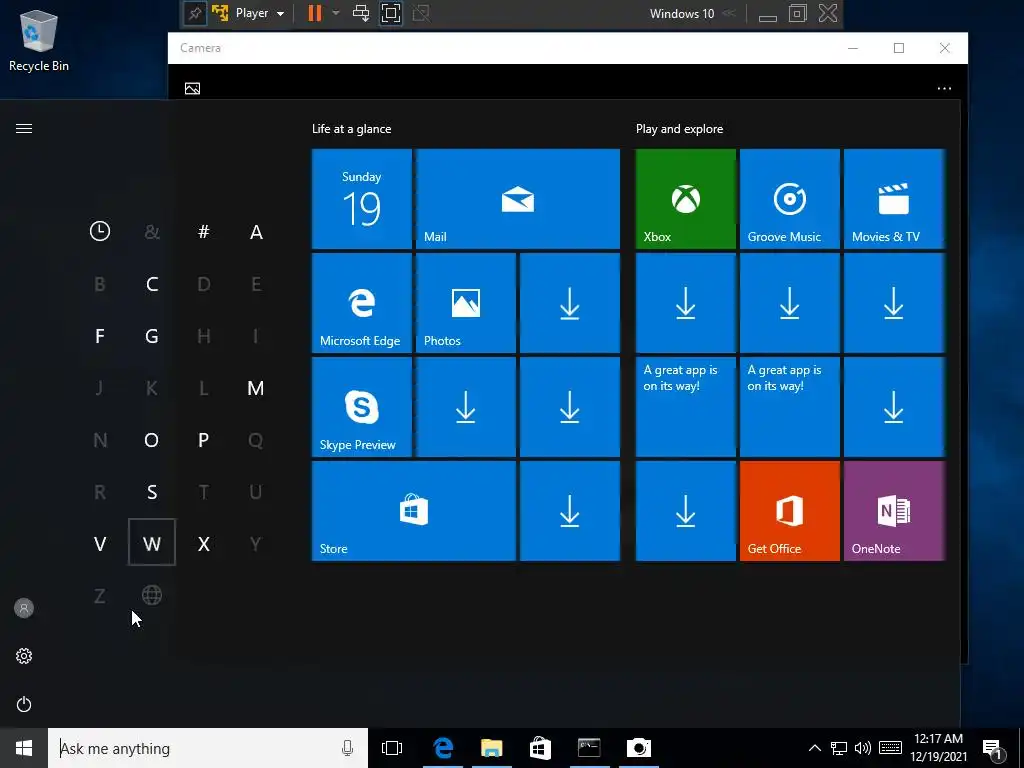Open the Sunday 19 calendar tile

362,199
